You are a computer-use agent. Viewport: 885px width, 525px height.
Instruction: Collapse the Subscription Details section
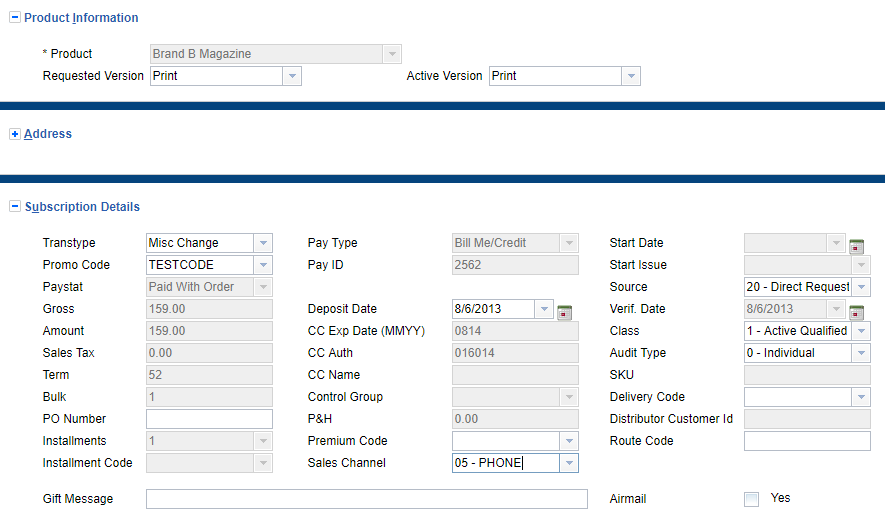(x=15, y=207)
